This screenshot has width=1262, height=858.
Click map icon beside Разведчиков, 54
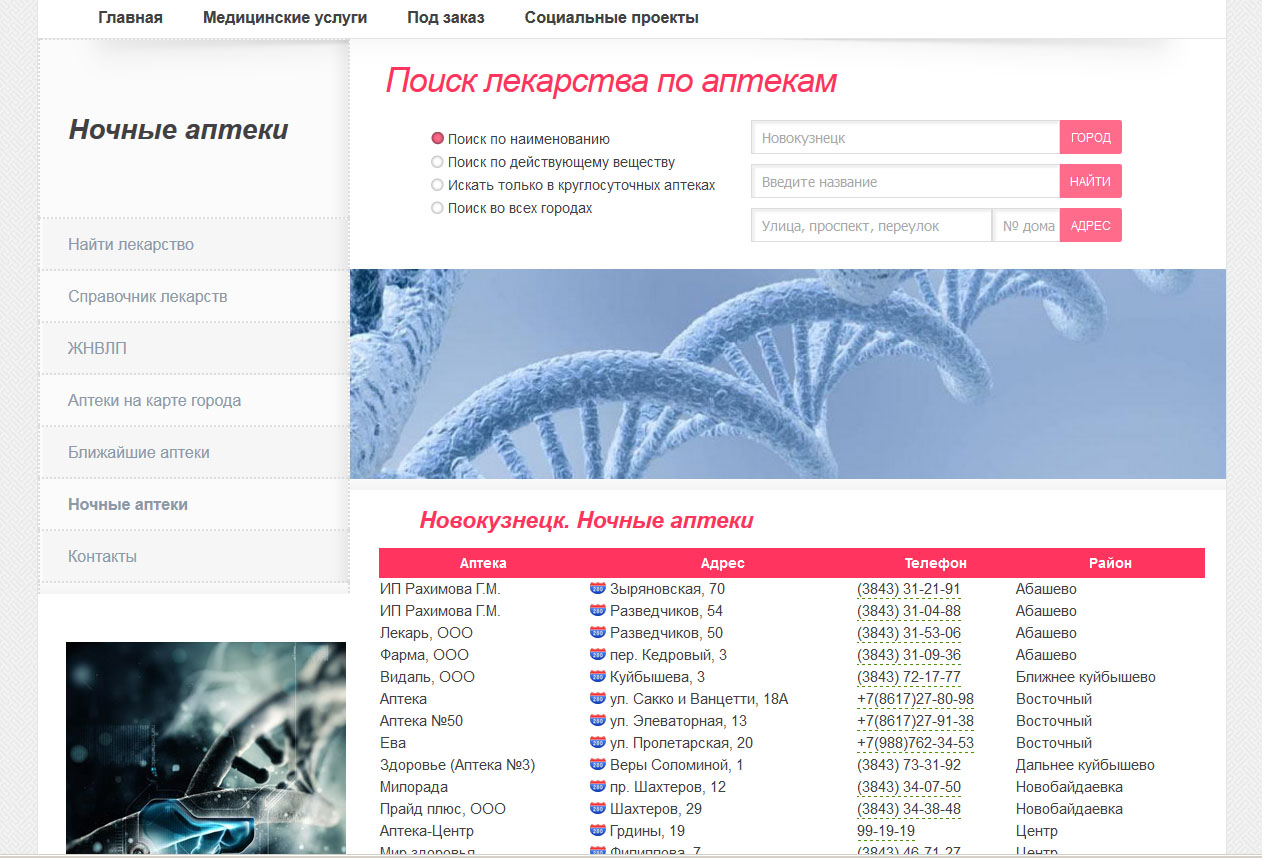(598, 610)
